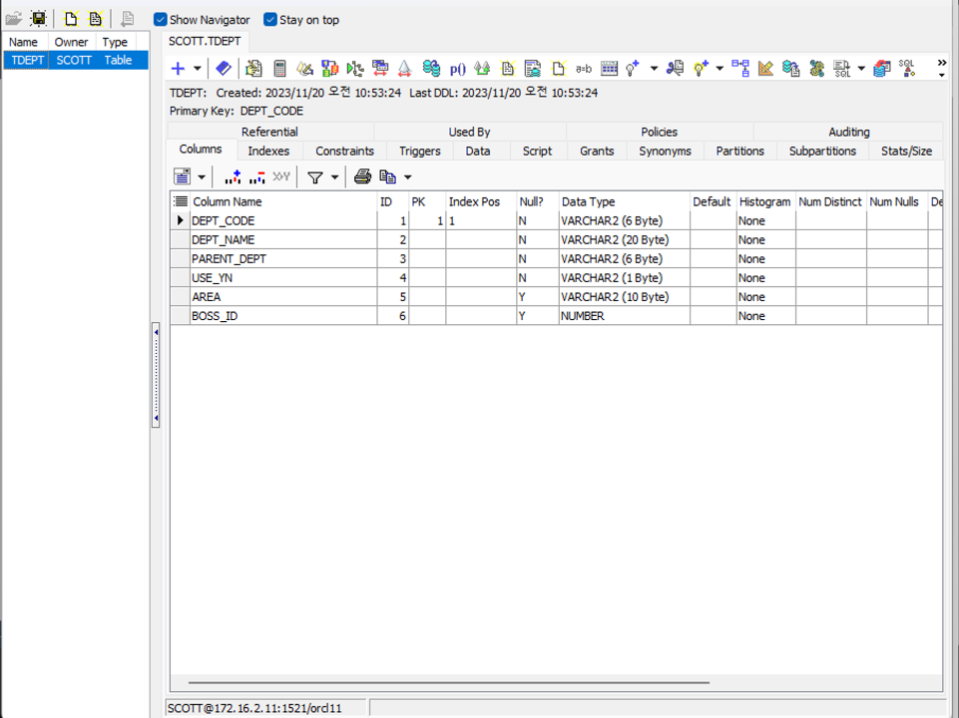Screen dimensions: 959x718
Task: Click the copy to clipboard icon above grid
Action: (388, 177)
